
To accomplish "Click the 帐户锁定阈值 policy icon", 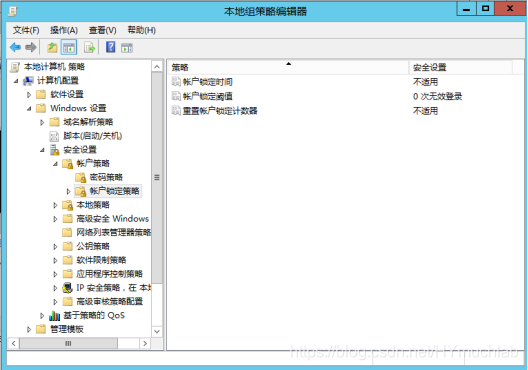I will 176,96.
